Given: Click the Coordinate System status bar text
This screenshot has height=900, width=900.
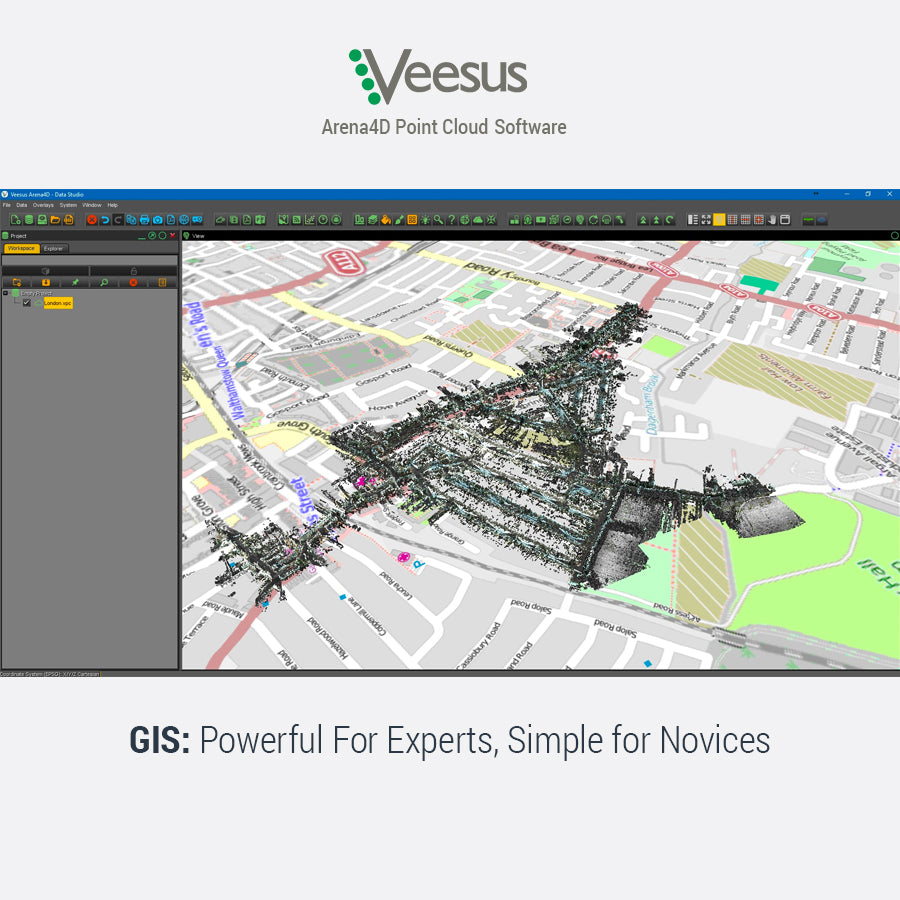Looking at the screenshot, I should (x=50, y=674).
